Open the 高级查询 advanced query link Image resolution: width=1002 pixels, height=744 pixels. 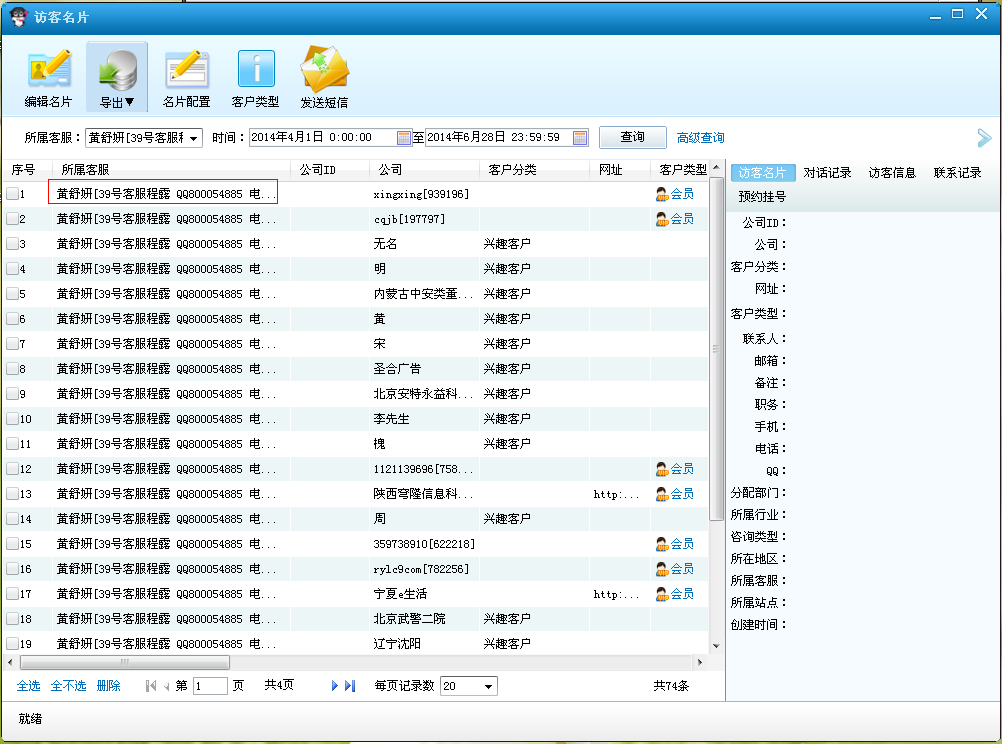[x=700, y=138]
